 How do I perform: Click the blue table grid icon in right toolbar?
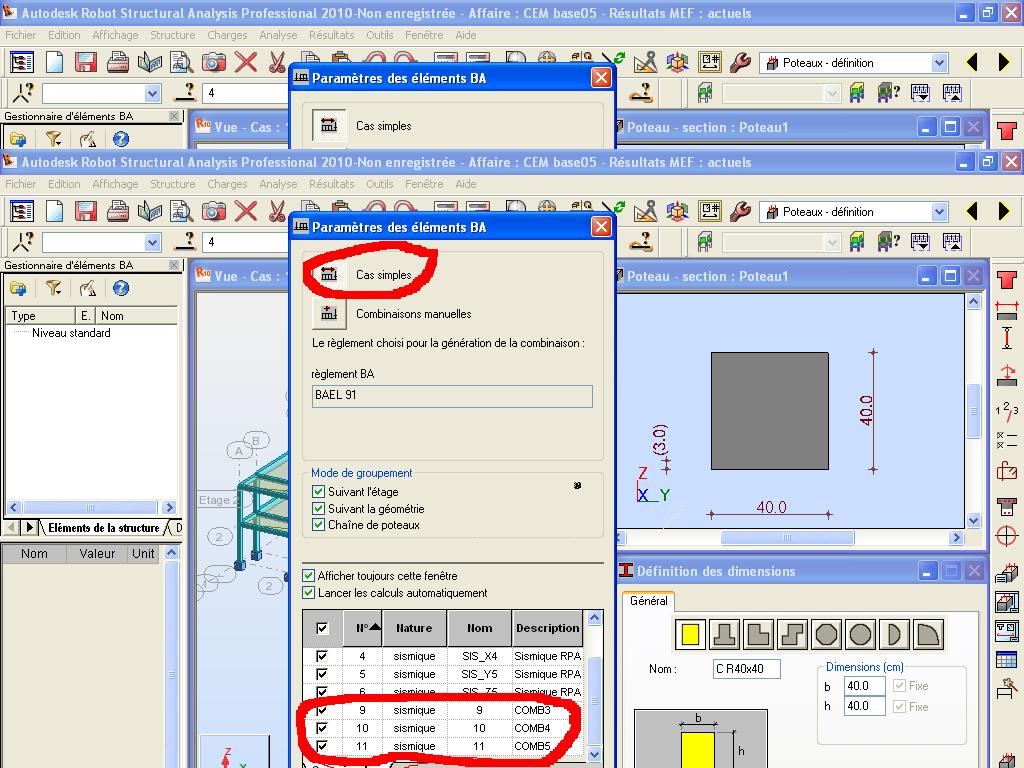tap(1007, 660)
